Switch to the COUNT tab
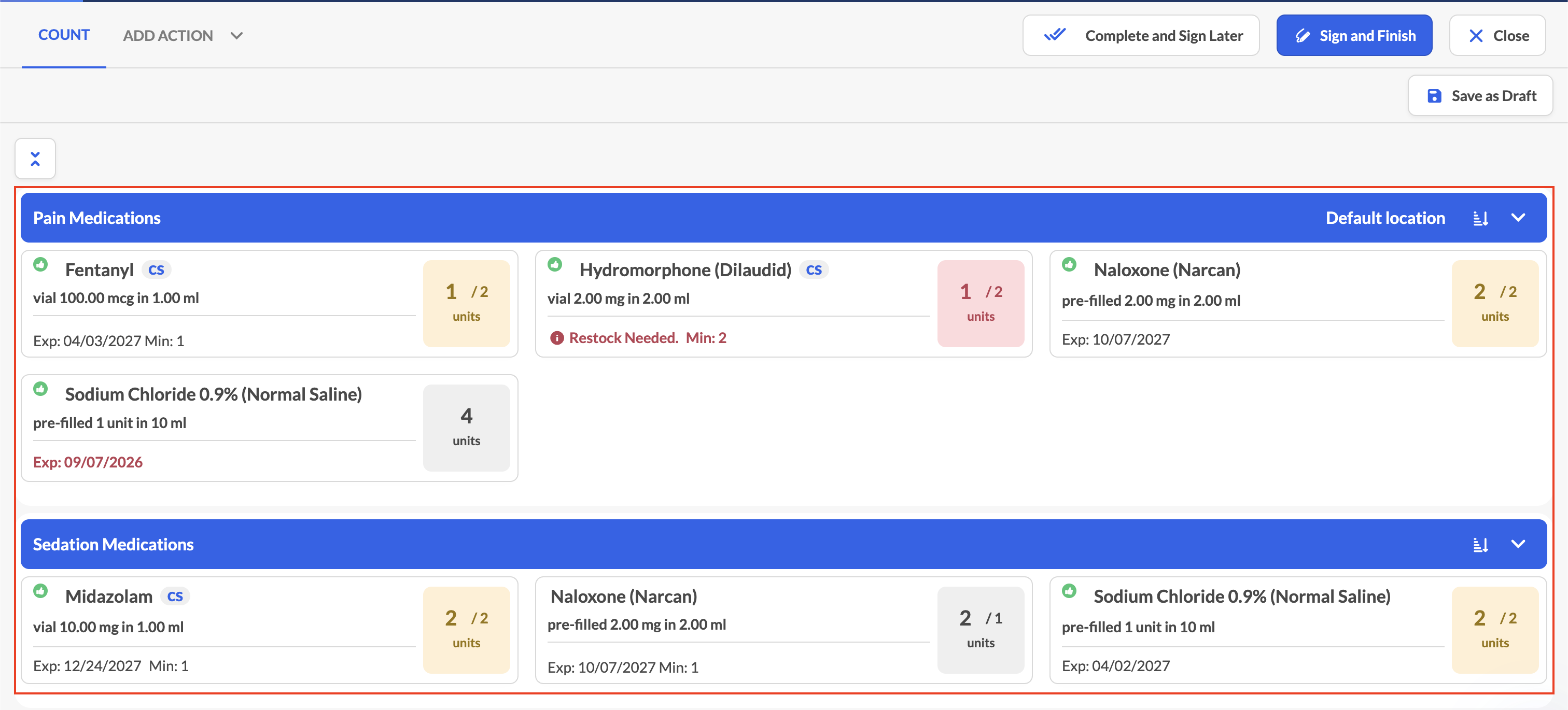Viewport: 1568px width, 710px height. tap(64, 35)
